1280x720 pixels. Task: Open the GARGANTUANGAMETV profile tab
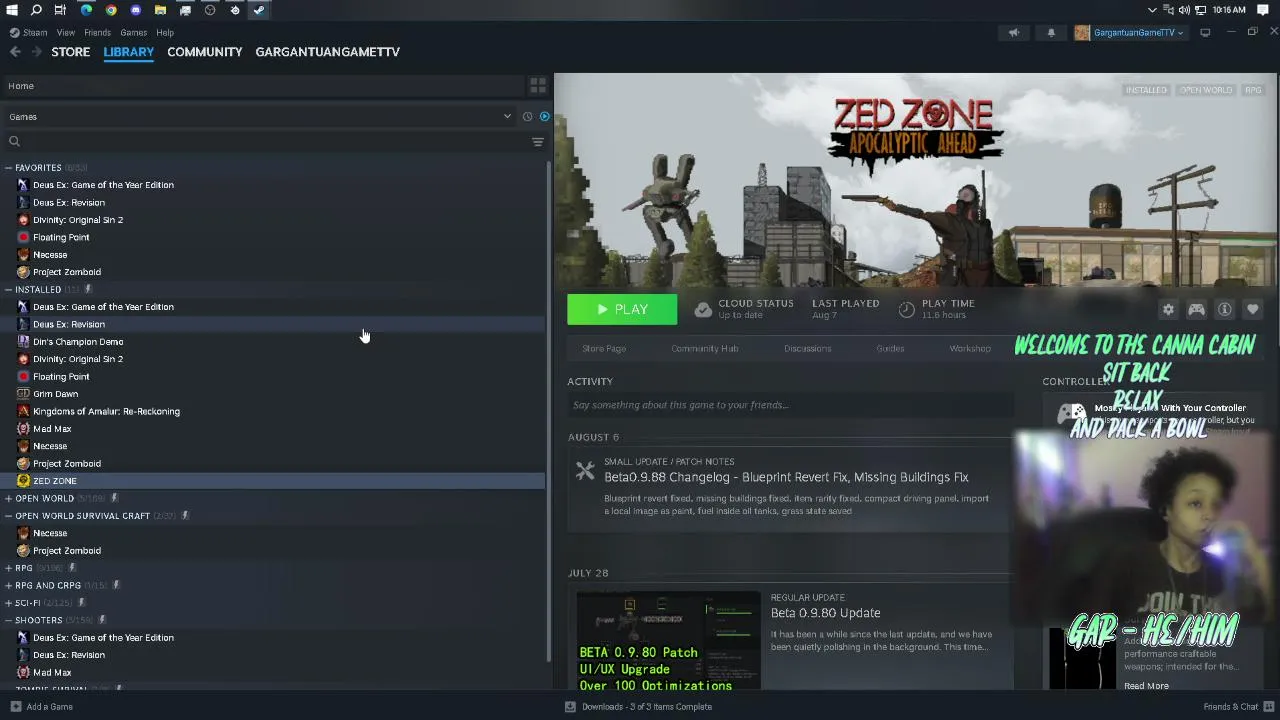pos(327,52)
